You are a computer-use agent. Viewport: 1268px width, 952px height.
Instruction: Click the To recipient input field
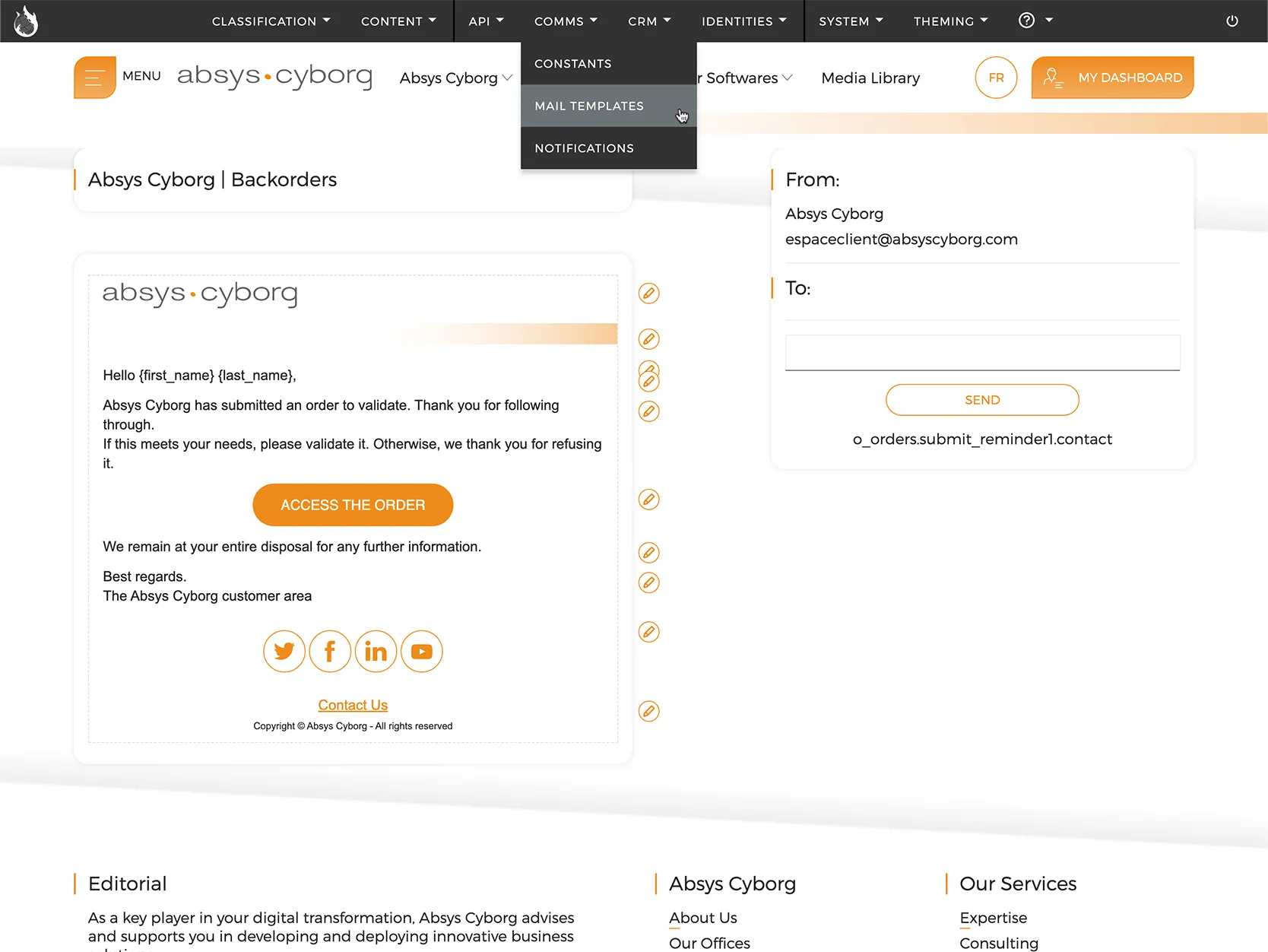pyautogui.click(x=982, y=353)
